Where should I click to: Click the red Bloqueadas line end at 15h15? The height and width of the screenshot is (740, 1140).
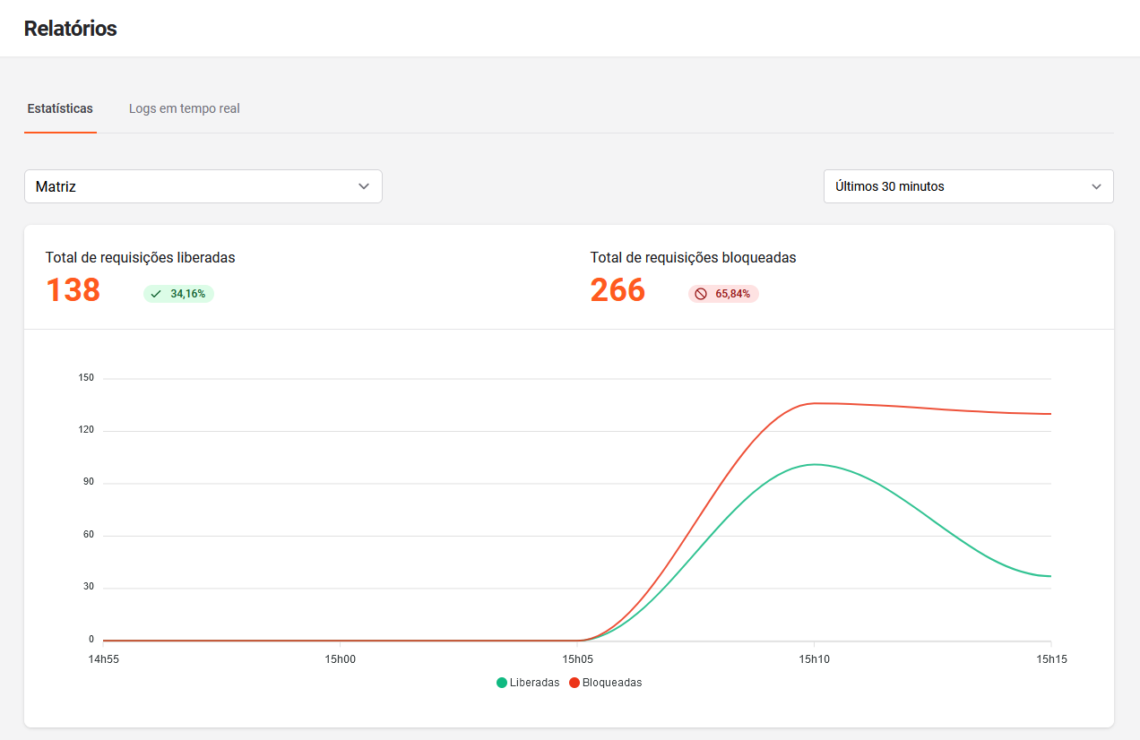tap(1051, 414)
